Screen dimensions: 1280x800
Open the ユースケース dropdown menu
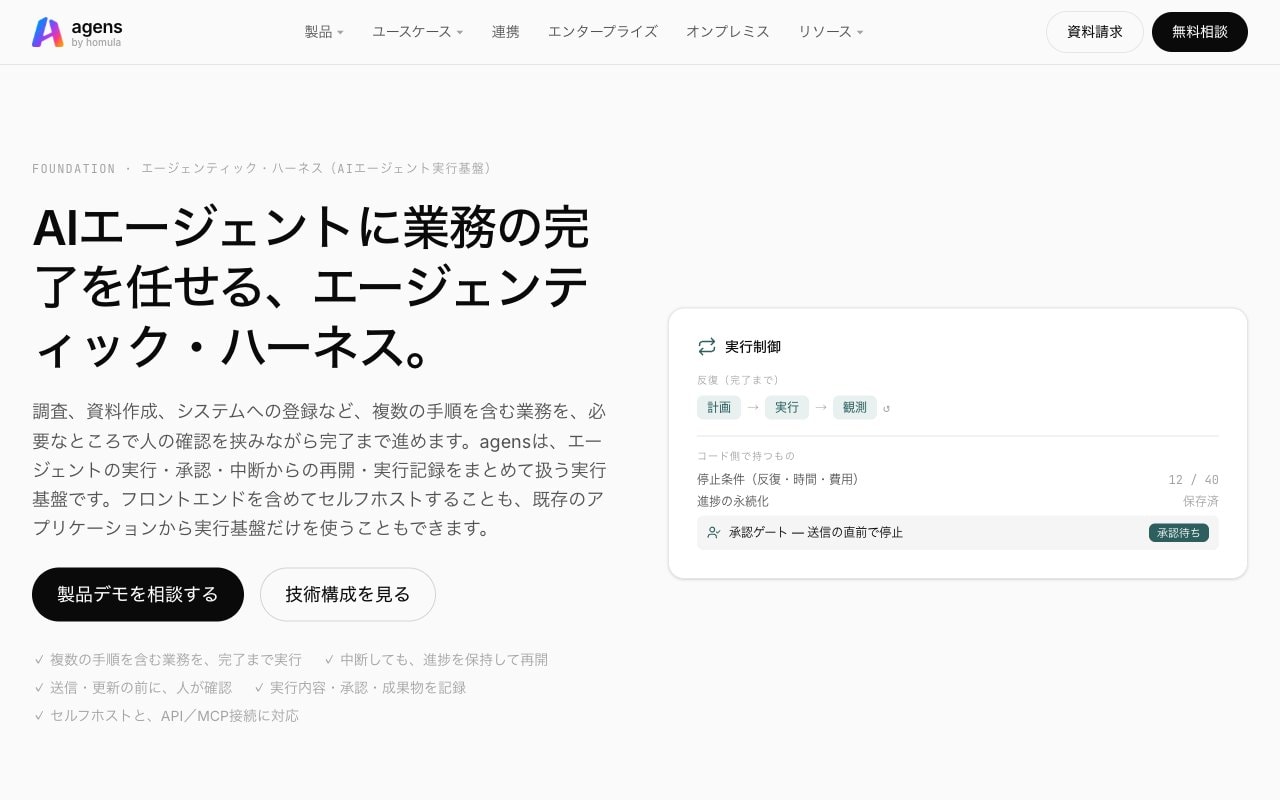(x=418, y=32)
